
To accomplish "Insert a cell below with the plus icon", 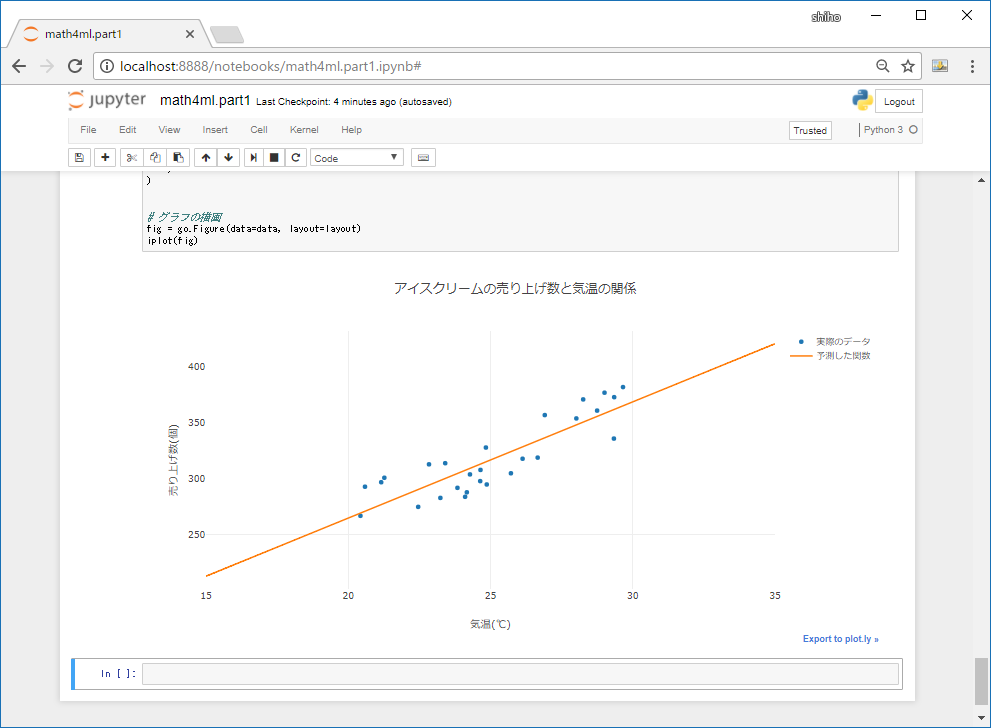I will pyautogui.click(x=105, y=157).
